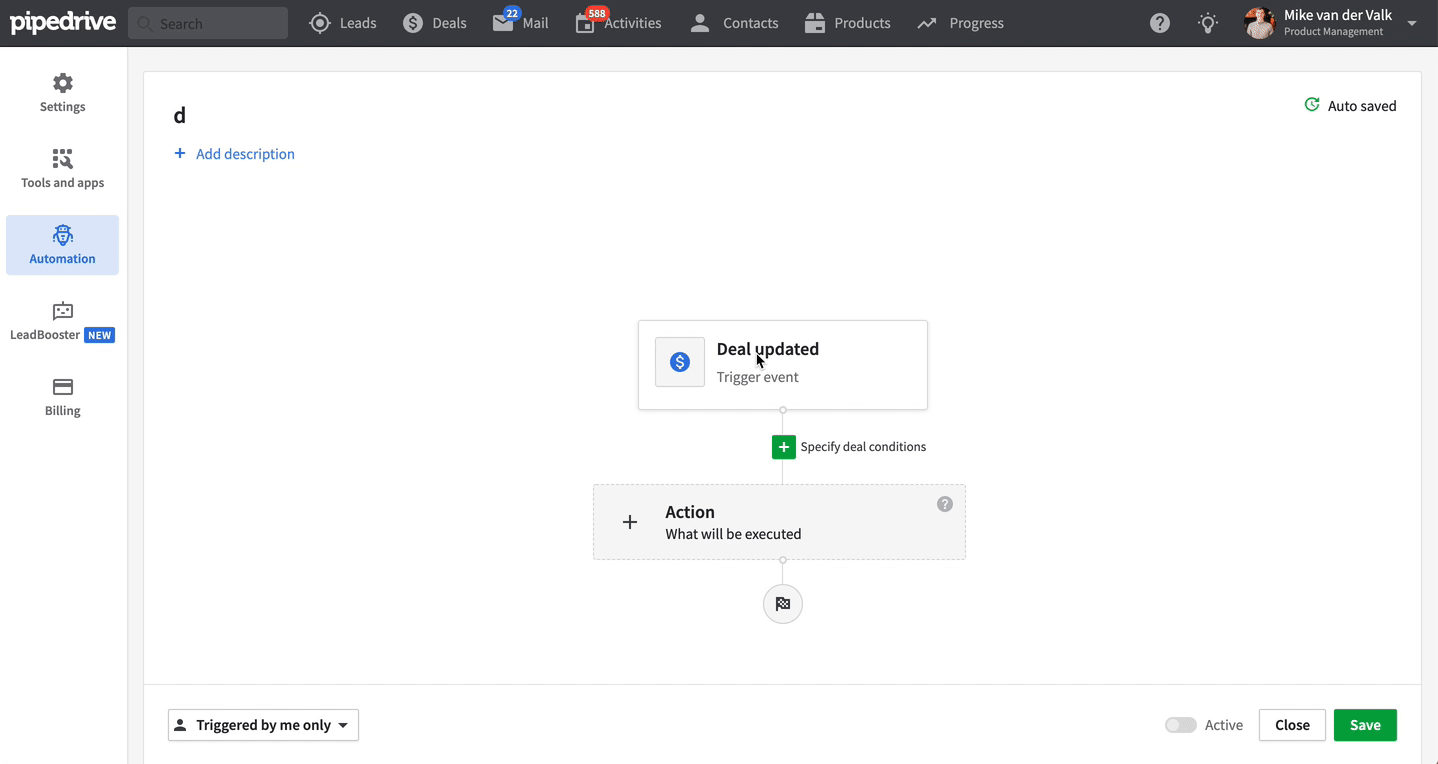Image resolution: width=1438 pixels, height=764 pixels.
Task: Open the Automation sidebar tab
Action: pos(62,245)
